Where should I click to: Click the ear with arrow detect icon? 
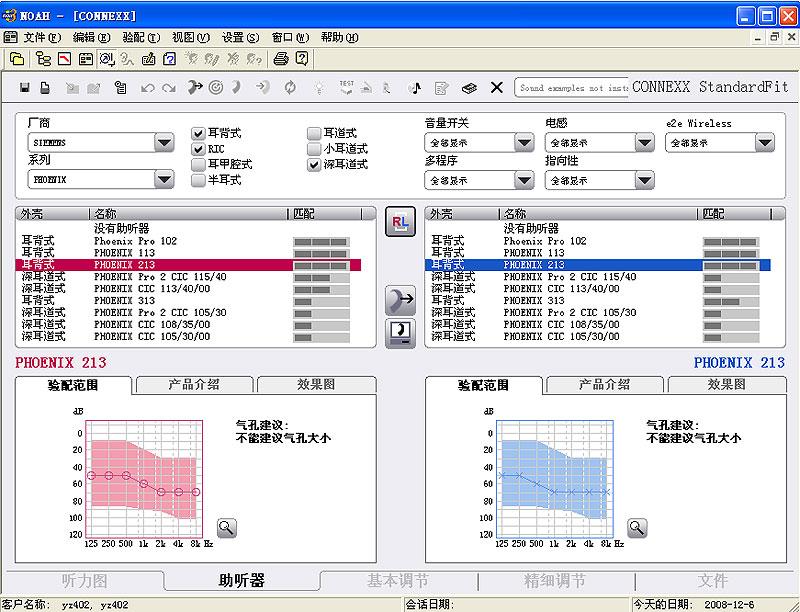click(x=194, y=88)
